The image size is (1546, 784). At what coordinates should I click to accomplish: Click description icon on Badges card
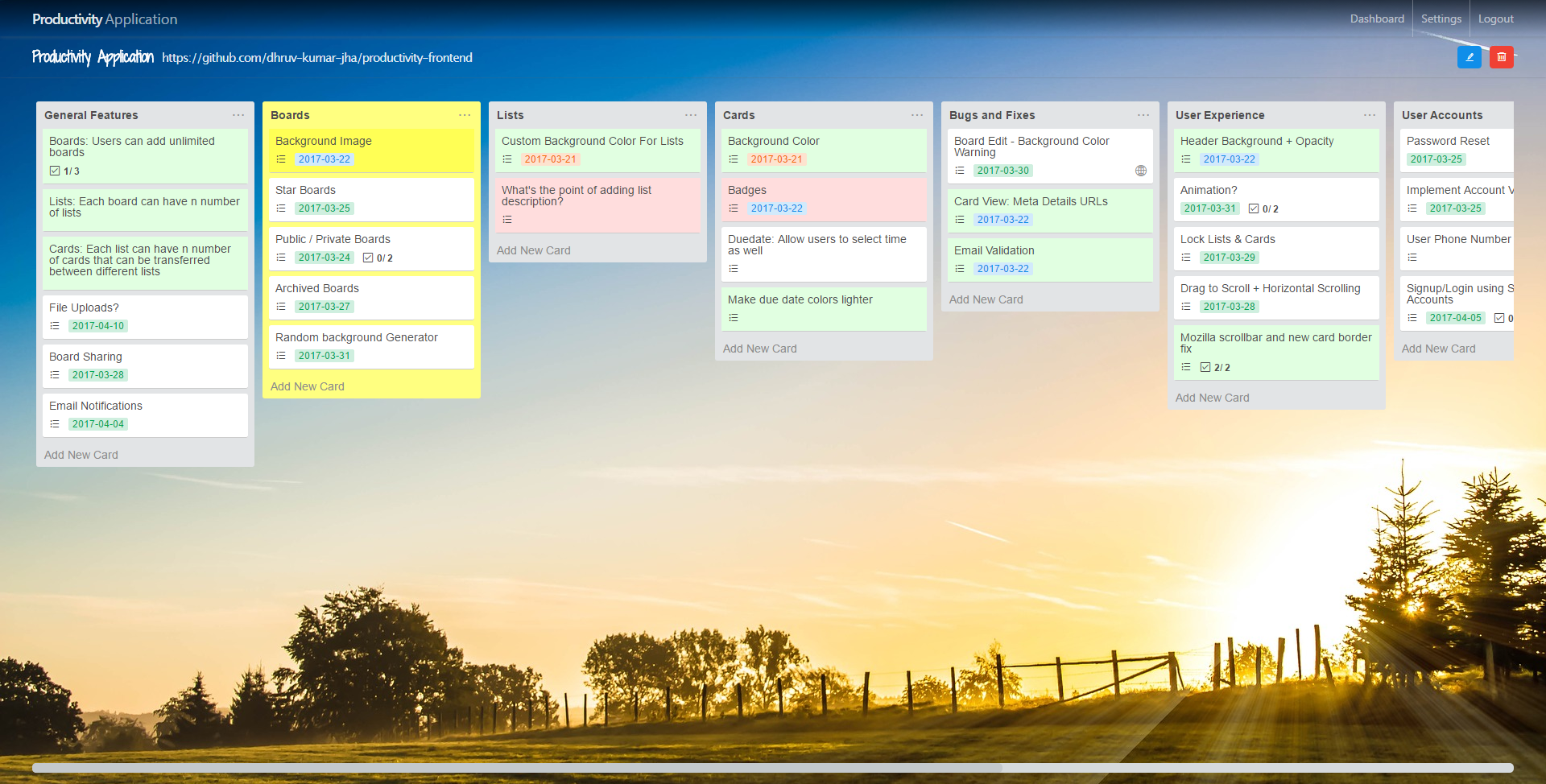(734, 208)
